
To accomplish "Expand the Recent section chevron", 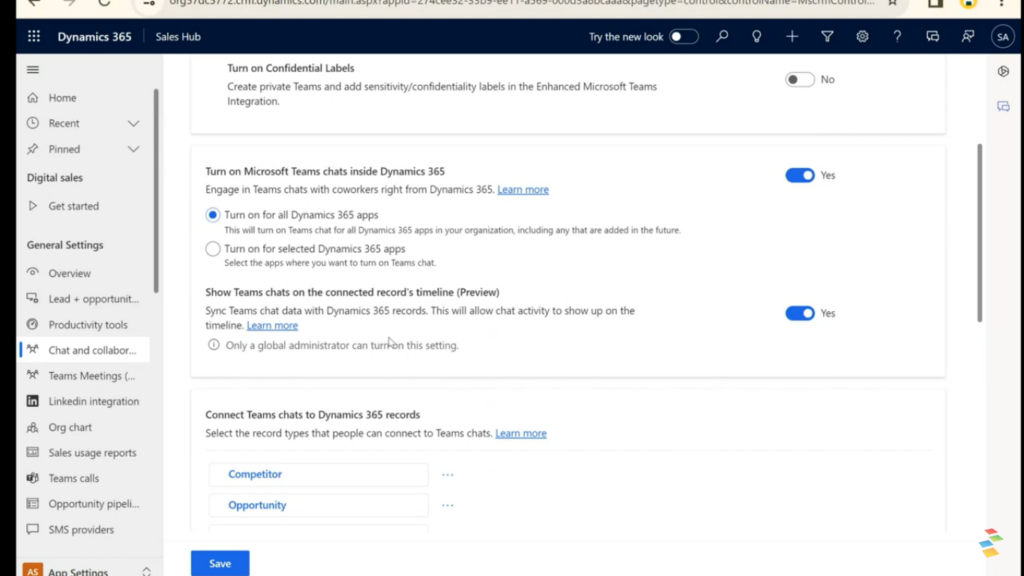I will pyautogui.click(x=133, y=123).
